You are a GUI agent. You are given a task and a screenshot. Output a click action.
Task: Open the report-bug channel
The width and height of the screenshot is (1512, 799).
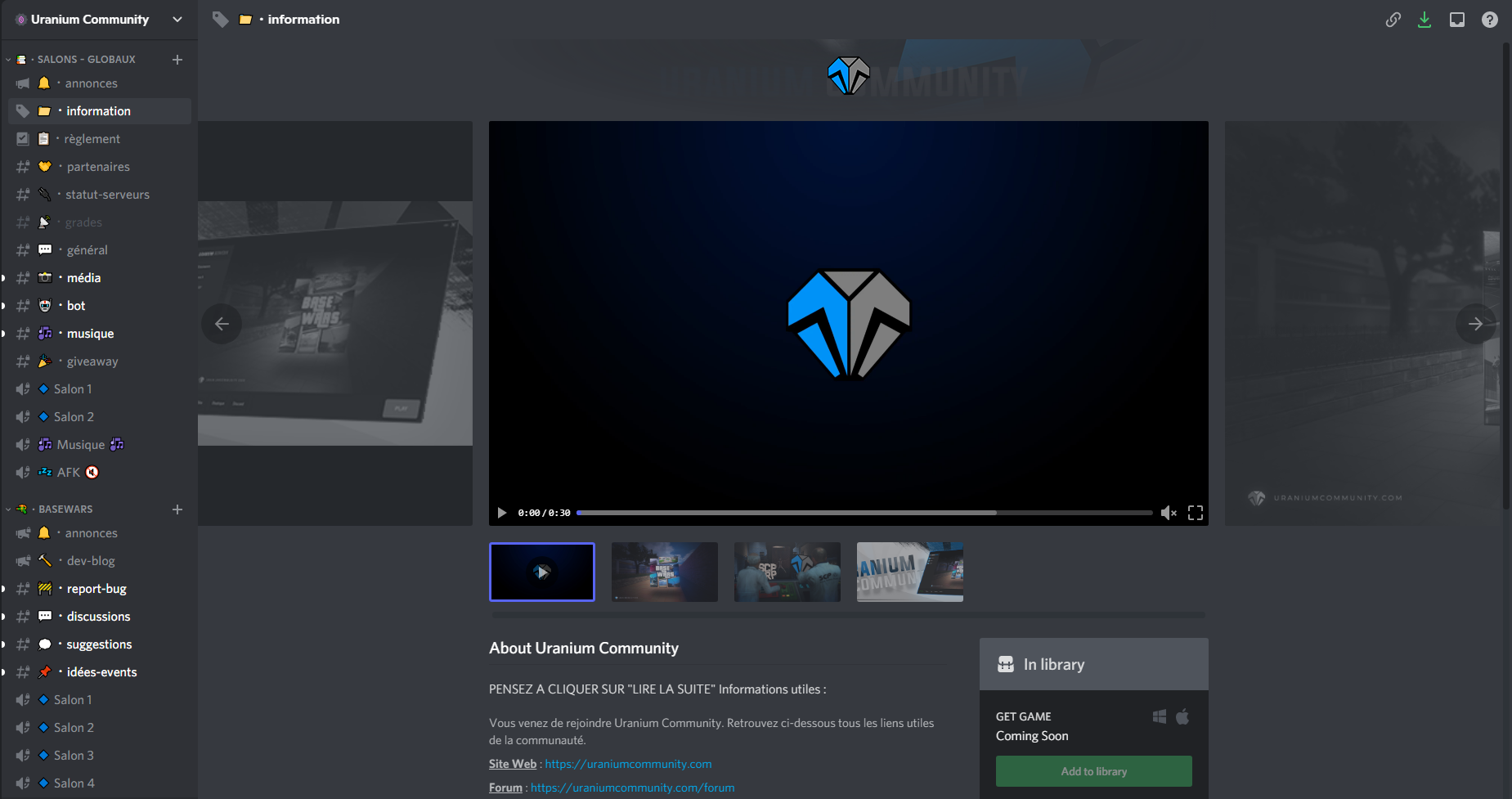pyautogui.click(x=99, y=589)
